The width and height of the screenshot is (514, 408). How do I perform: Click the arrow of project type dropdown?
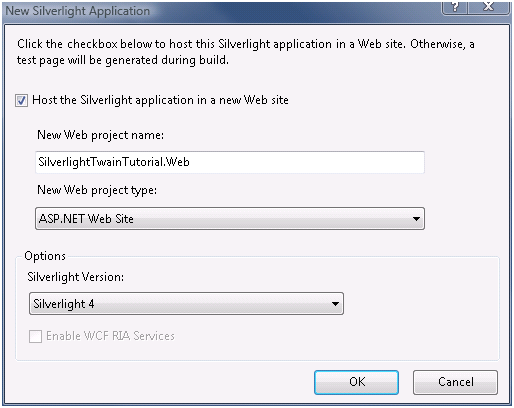pyautogui.click(x=416, y=219)
